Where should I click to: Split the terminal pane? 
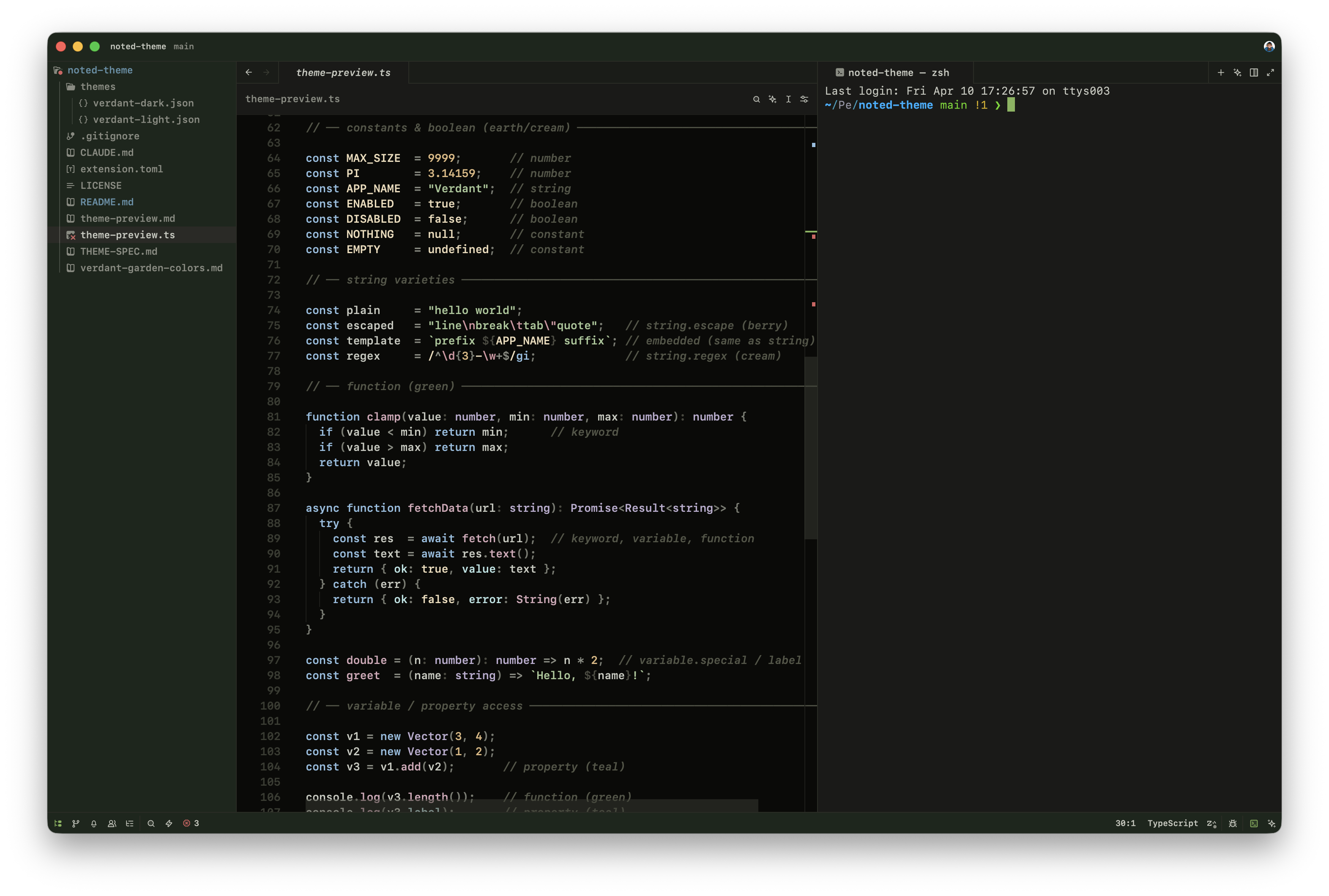(x=1254, y=73)
